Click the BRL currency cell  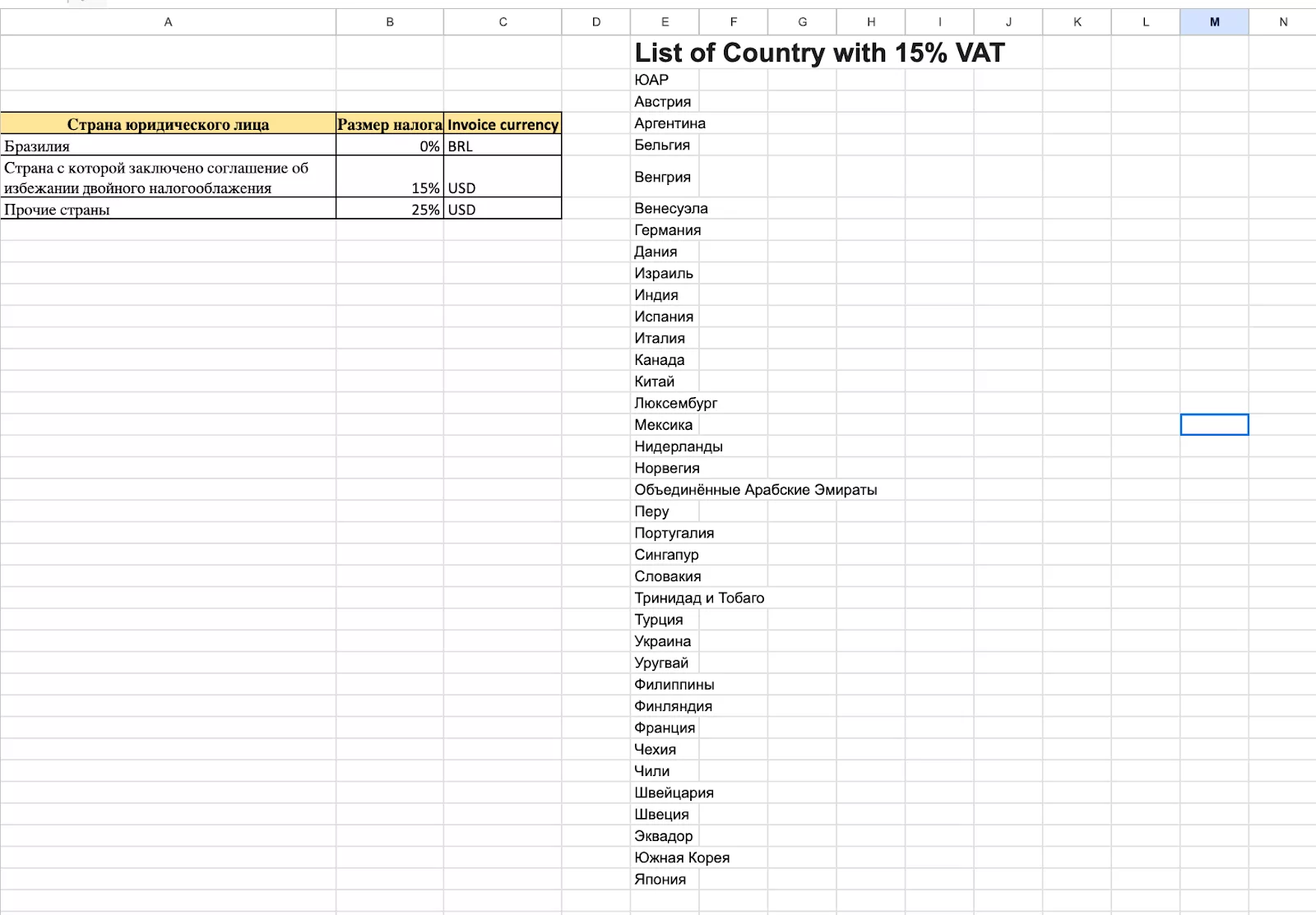point(503,146)
